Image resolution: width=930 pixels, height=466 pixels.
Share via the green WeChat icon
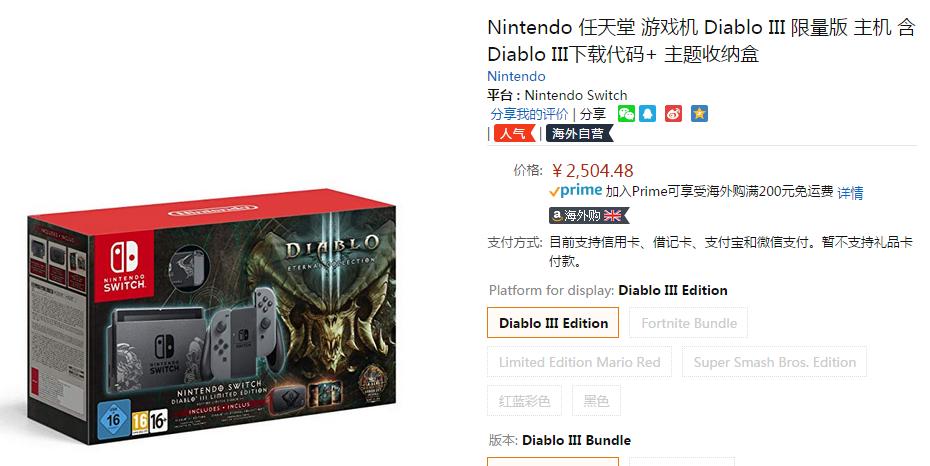(x=626, y=114)
